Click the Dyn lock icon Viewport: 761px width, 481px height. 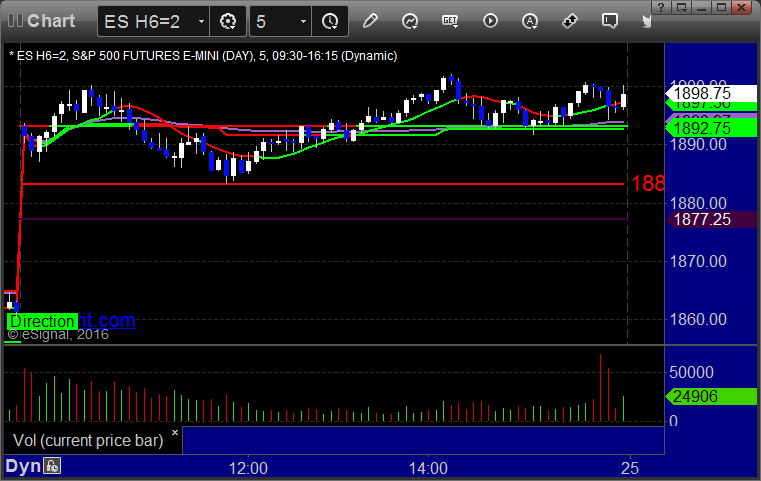(x=52, y=466)
